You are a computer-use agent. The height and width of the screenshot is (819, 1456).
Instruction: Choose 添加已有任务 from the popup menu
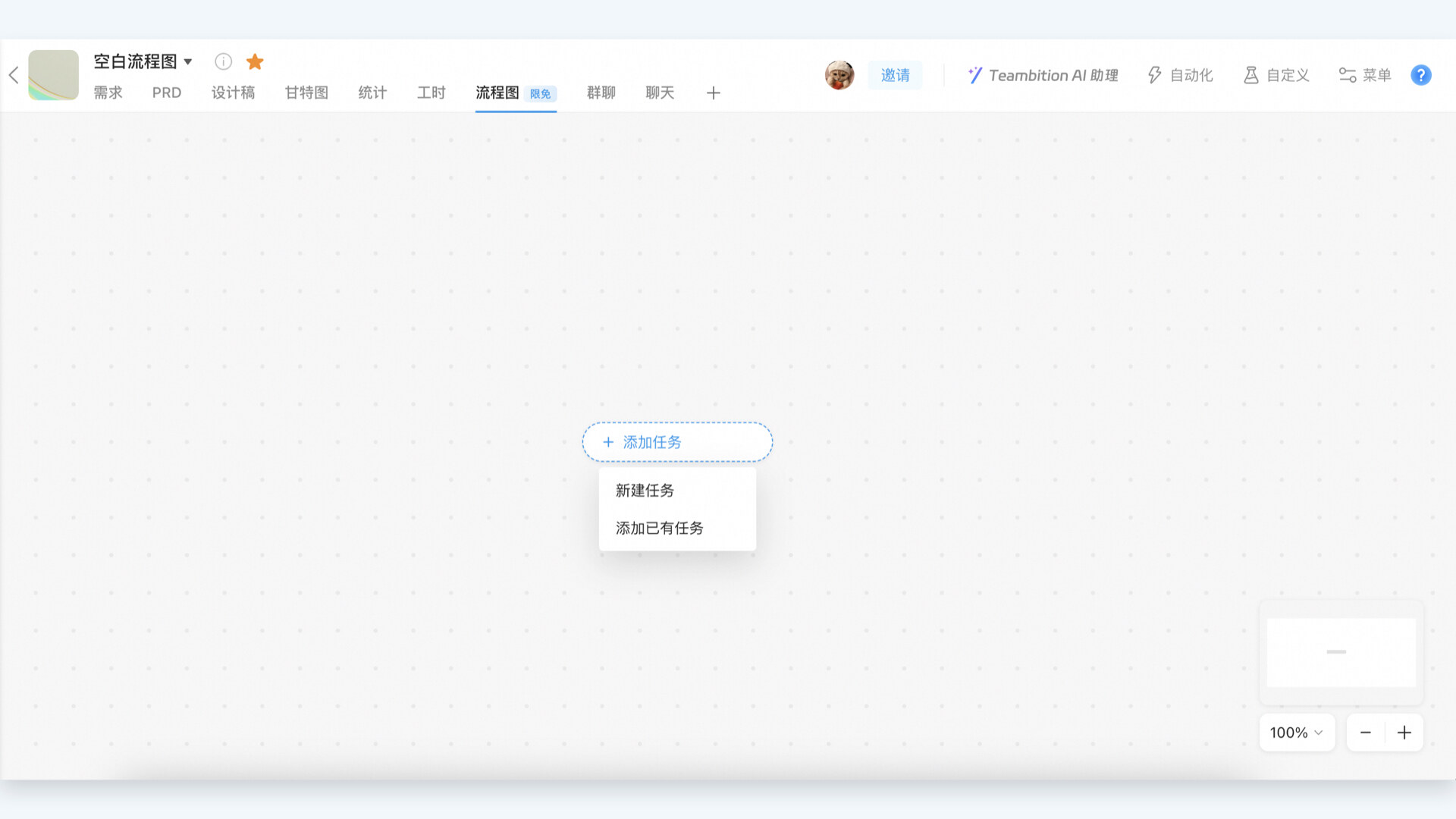pos(677,528)
